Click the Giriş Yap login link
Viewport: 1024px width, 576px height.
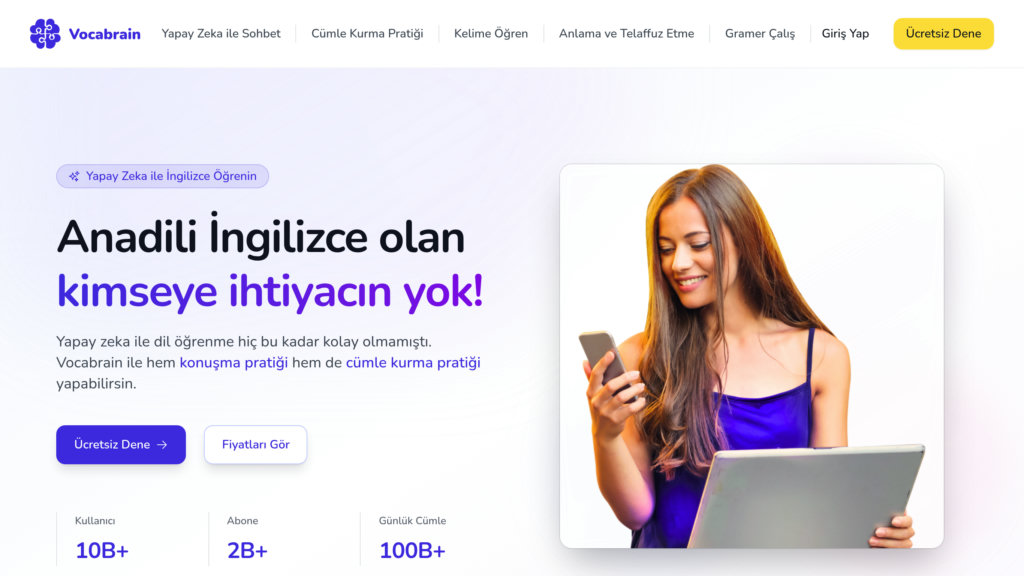pos(845,33)
